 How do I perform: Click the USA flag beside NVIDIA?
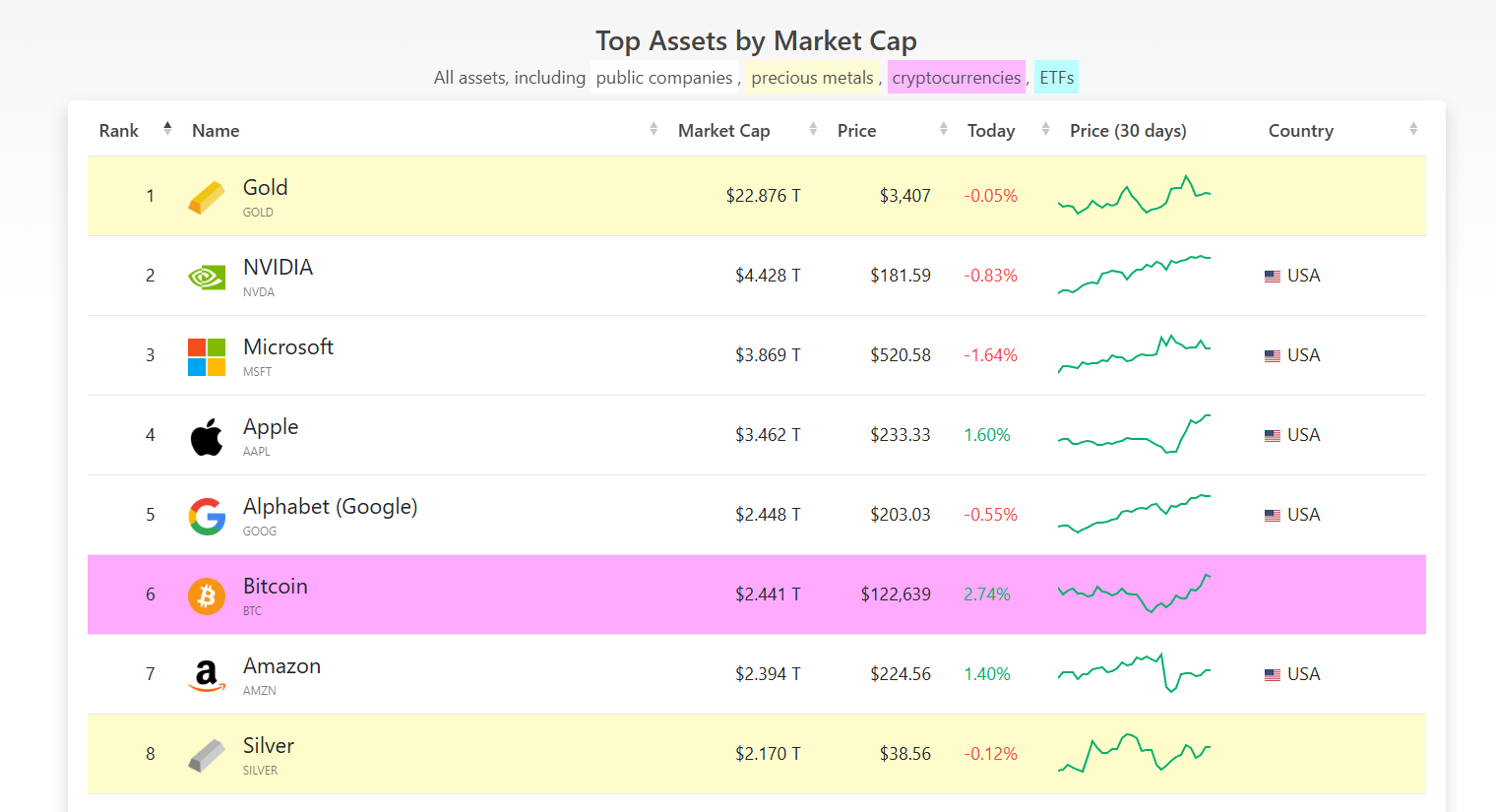[1273, 277]
